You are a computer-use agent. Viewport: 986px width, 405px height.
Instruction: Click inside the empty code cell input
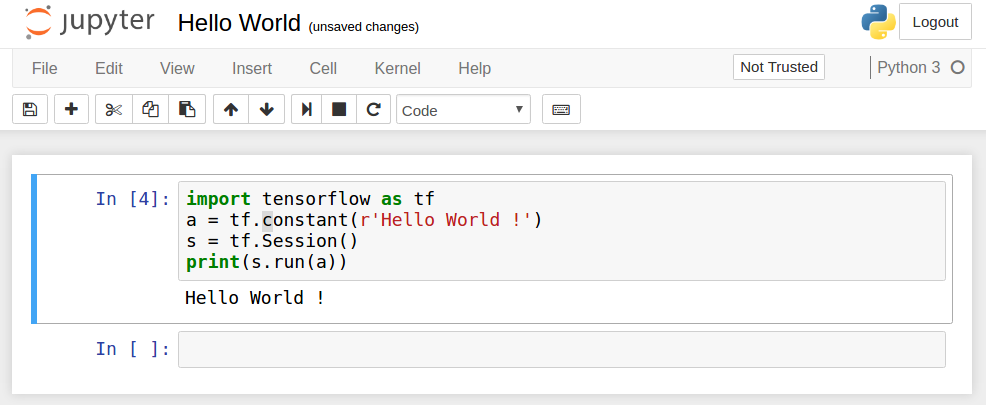tap(562, 349)
